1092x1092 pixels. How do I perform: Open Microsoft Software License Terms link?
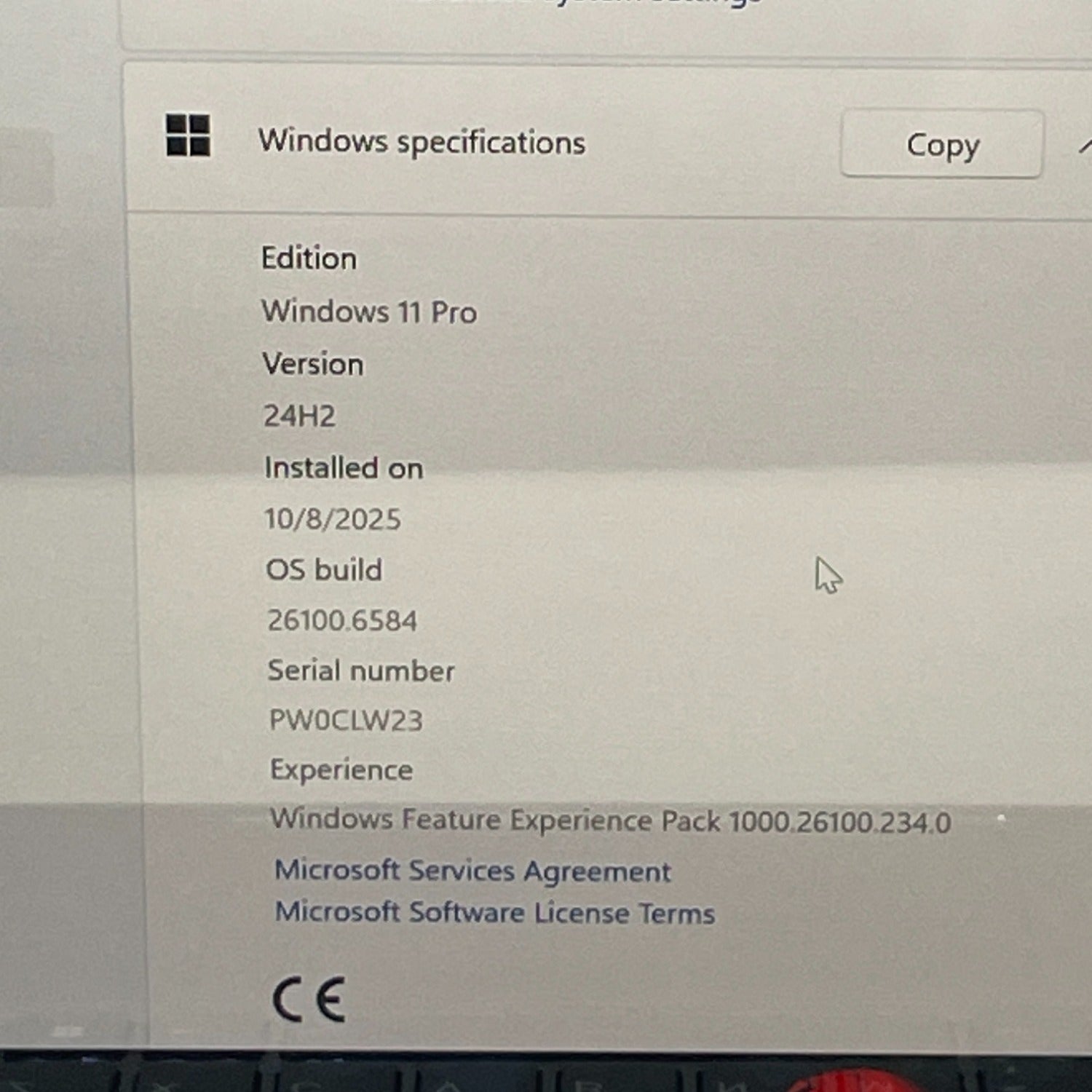pyautogui.click(x=495, y=912)
